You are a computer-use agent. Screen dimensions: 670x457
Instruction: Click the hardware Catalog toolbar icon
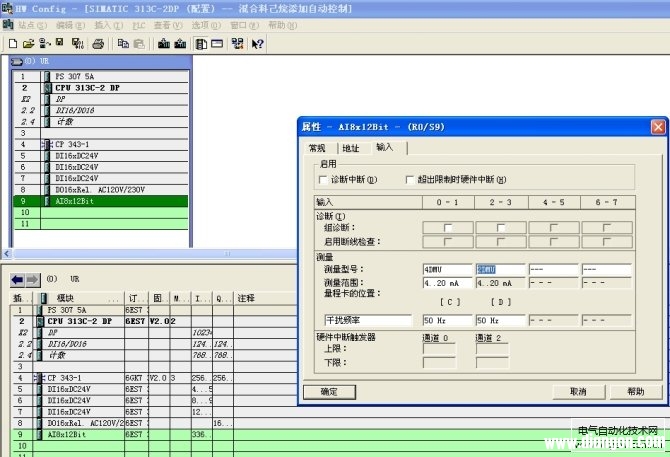(x=237, y=44)
